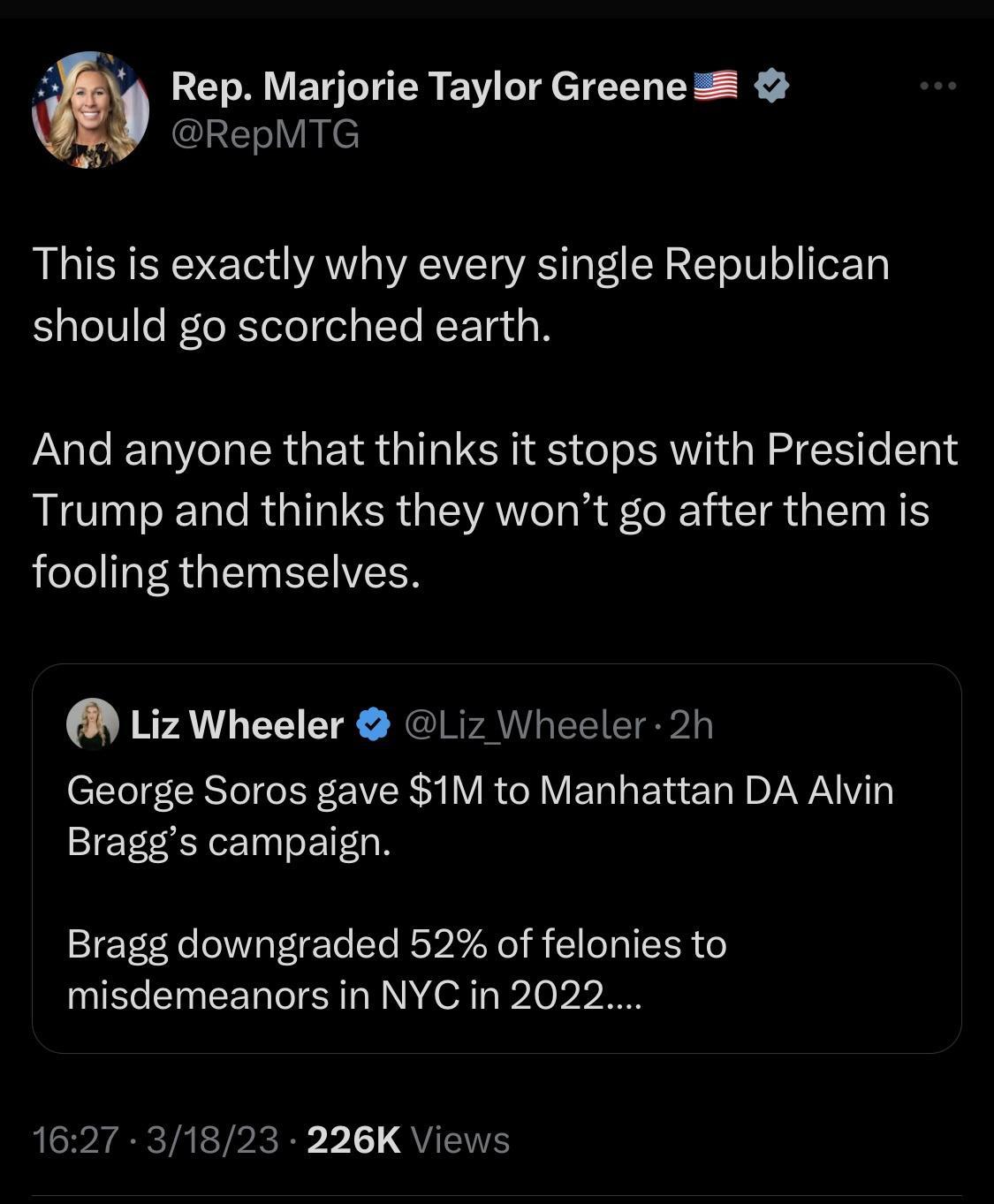Image resolution: width=994 pixels, height=1204 pixels.
Task: Open the @RepMTG handle
Action: pos(265,134)
